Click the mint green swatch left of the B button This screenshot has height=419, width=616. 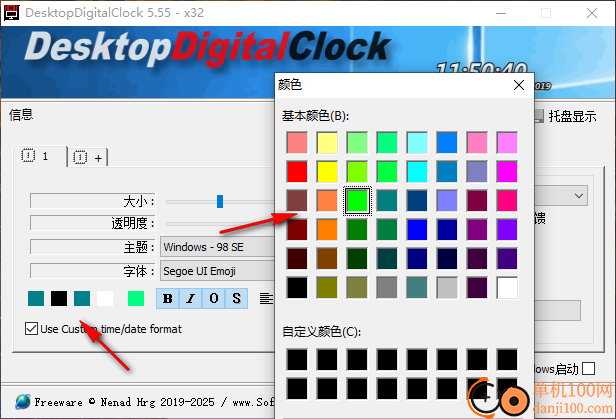[136, 298]
